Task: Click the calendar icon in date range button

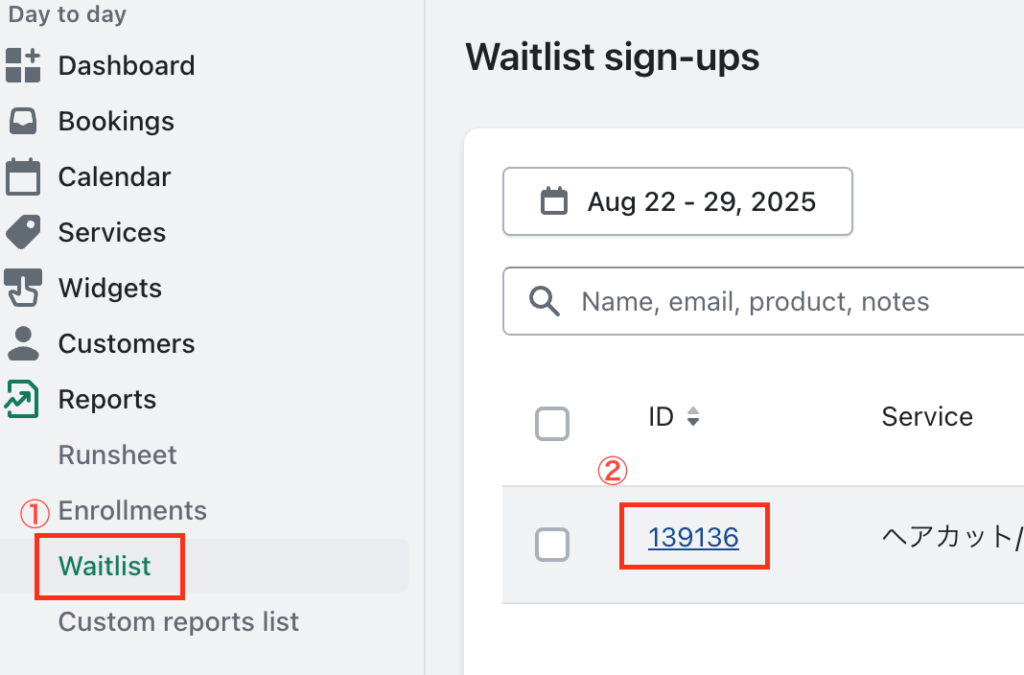Action: (553, 202)
